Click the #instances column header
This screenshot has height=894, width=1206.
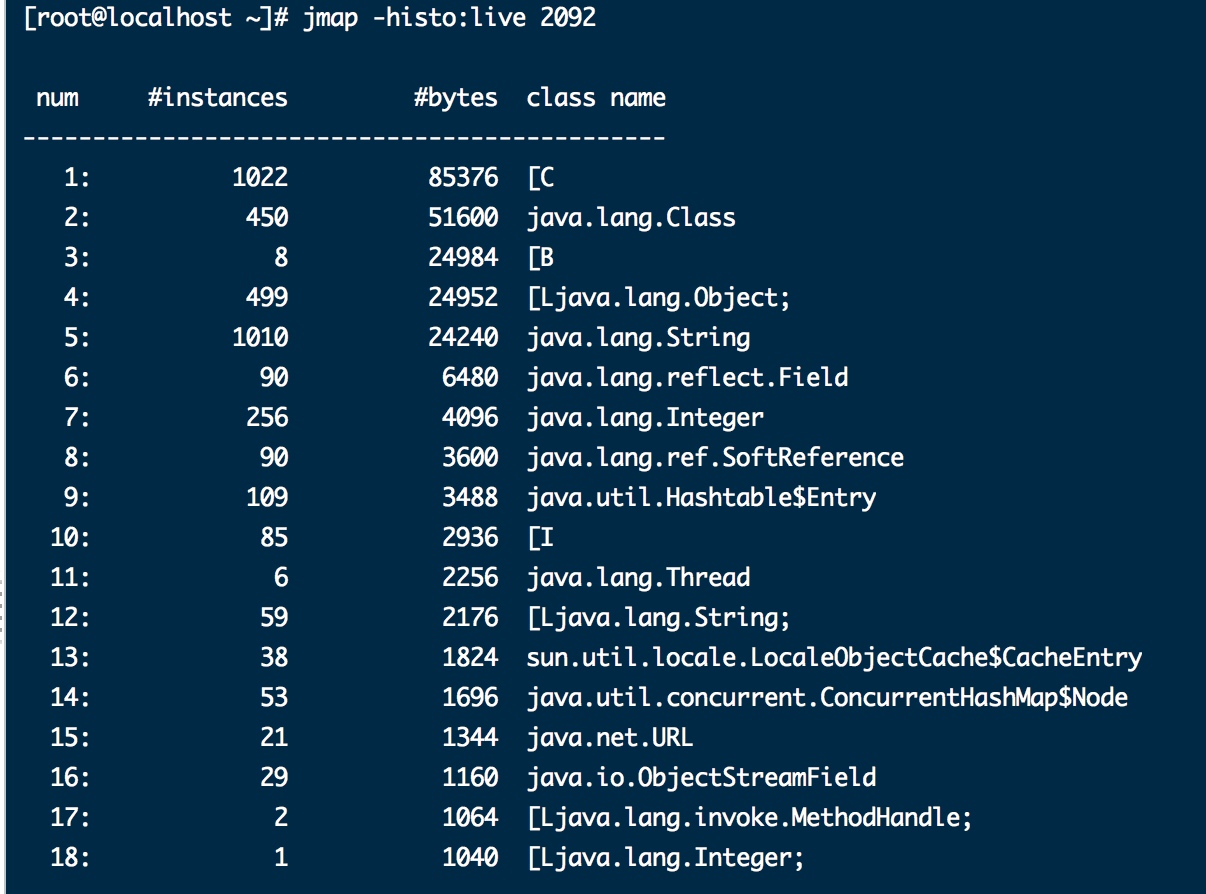tap(217, 98)
